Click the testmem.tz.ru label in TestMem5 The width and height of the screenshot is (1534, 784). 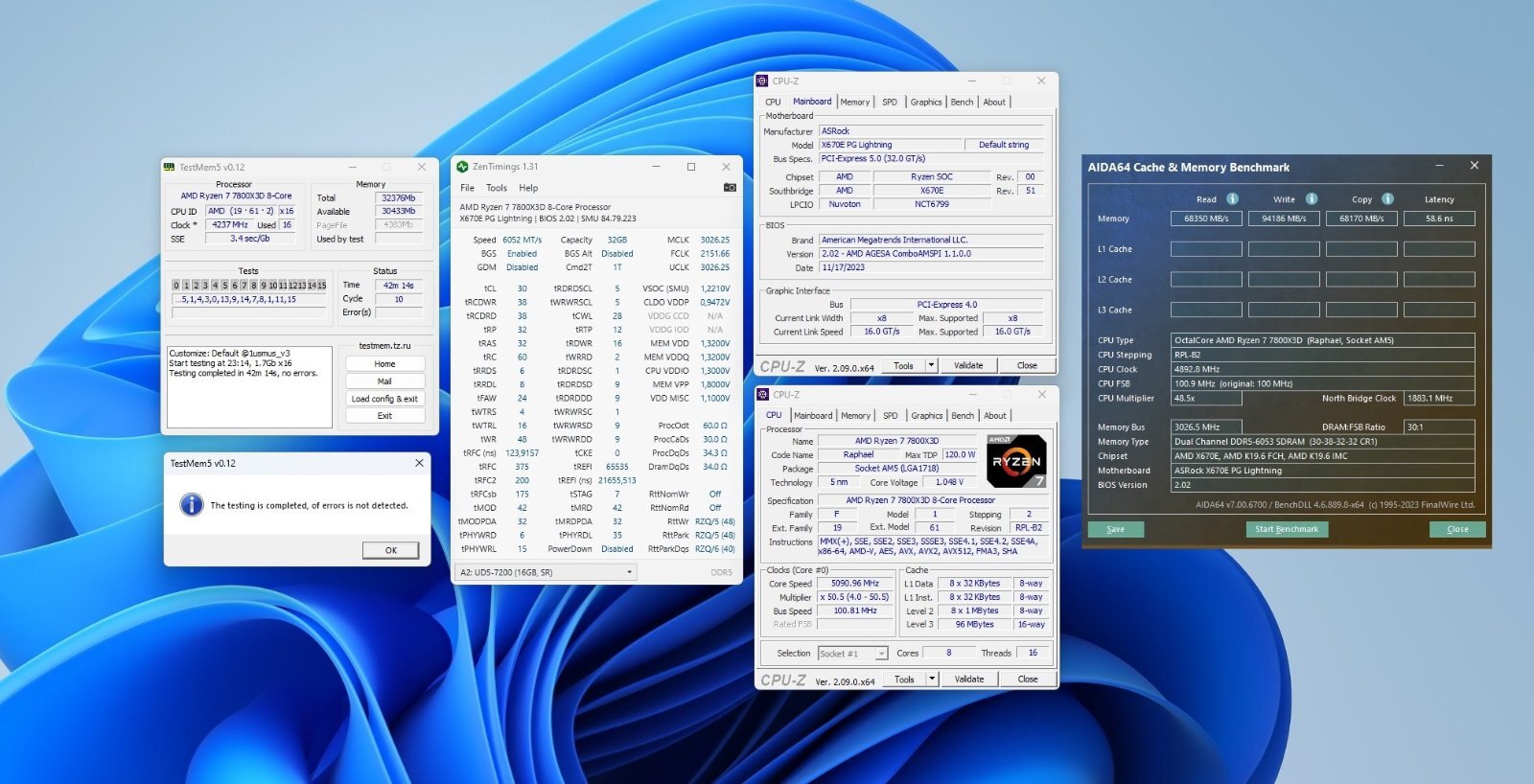pos(384,346)
